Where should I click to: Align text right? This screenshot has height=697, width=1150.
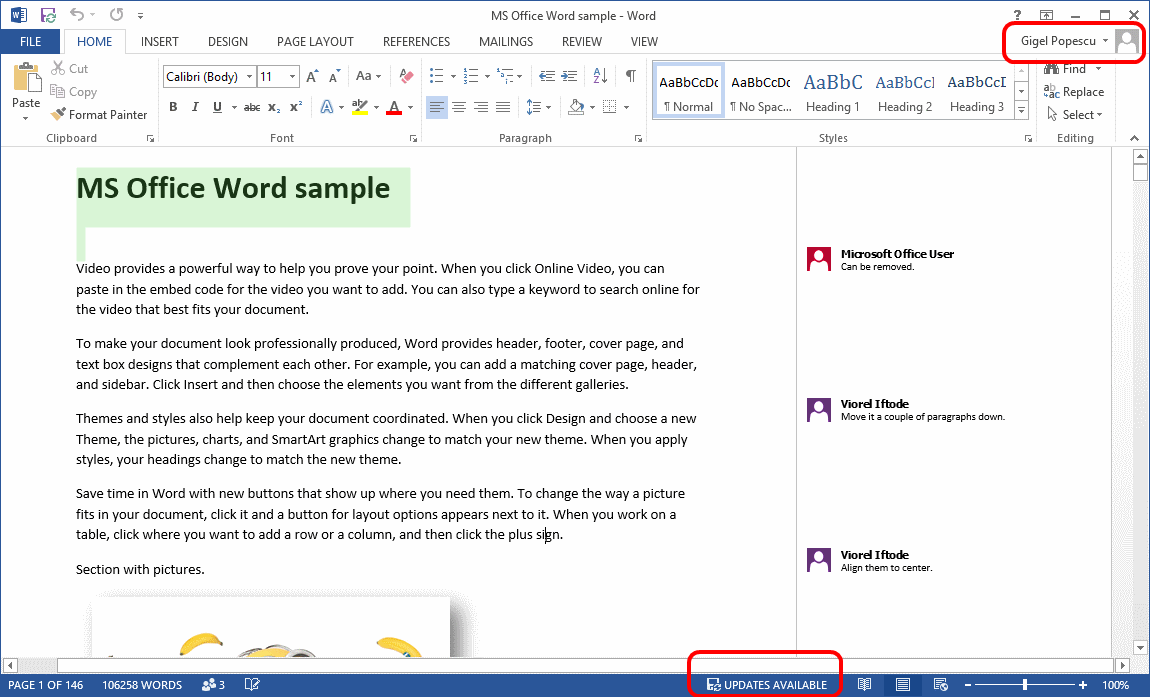point(481,107)
